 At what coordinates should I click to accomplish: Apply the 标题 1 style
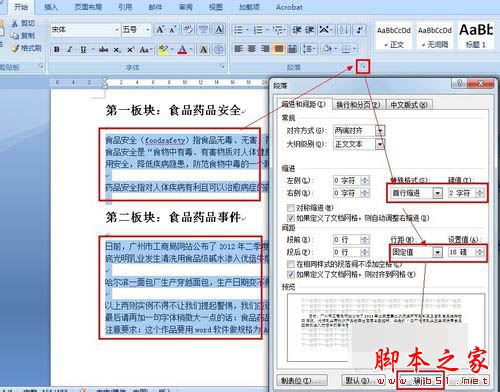click(x=476, y=36)
